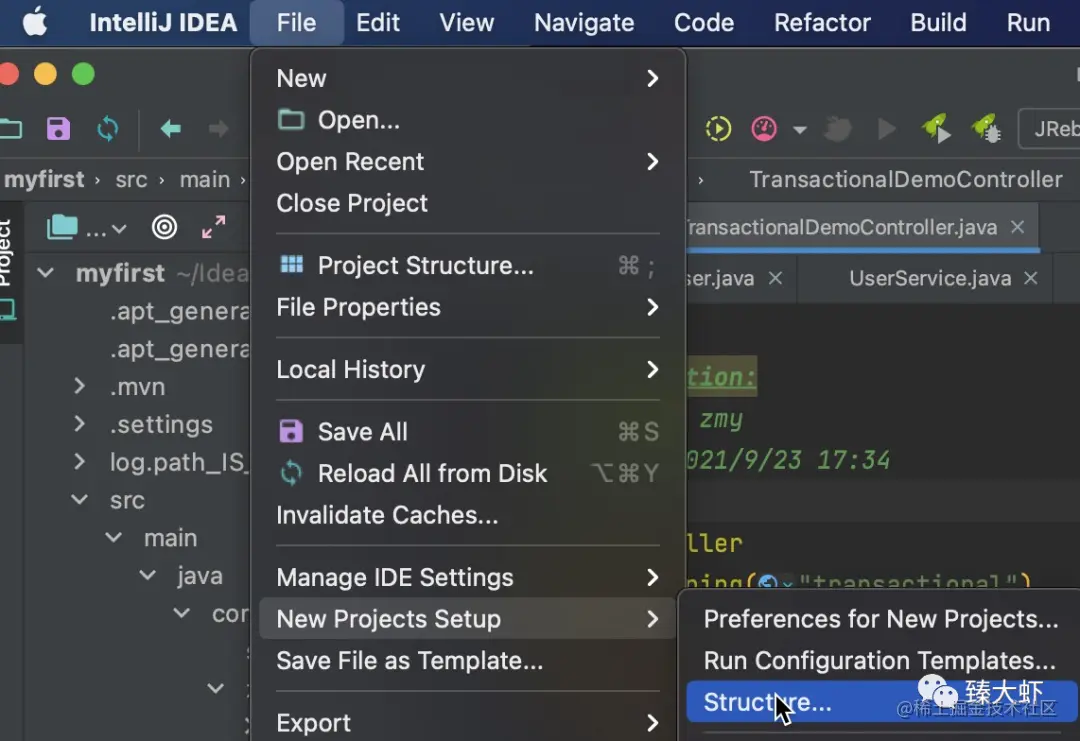This screenshot has width=1080, height=741.
Task: Open Manage IDE Settings submenu
Action: (x=468, y=578)
